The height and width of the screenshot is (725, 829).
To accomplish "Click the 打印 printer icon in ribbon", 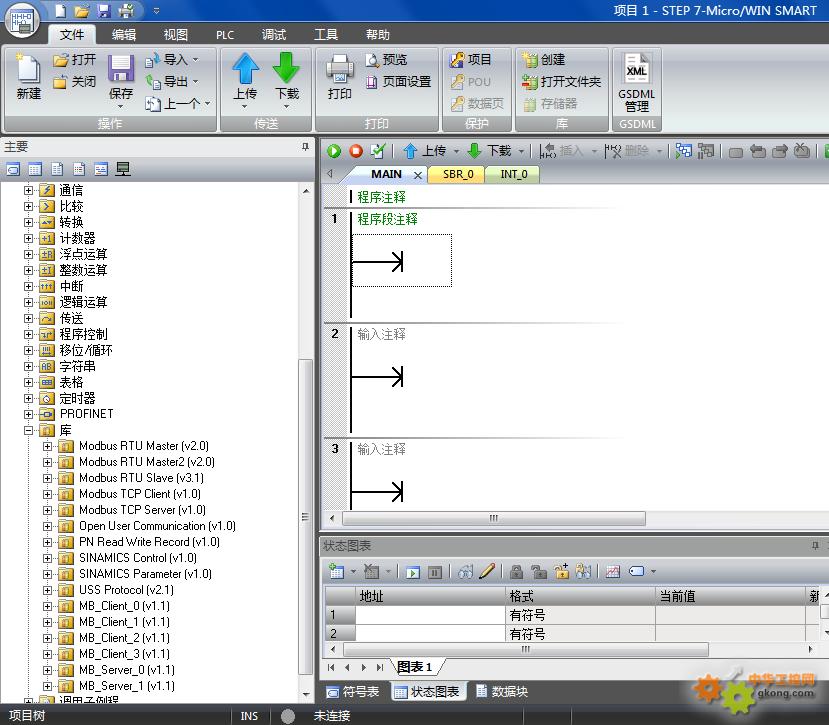I will click(339, 69).
